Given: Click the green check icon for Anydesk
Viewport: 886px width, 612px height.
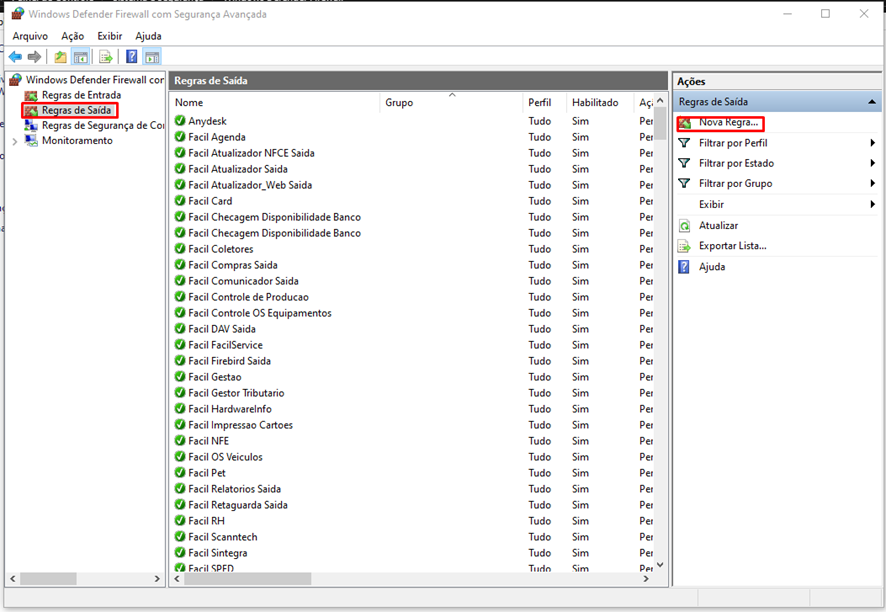Looking at the screenshot, I should pyautogui.click(x=180, y=120).
